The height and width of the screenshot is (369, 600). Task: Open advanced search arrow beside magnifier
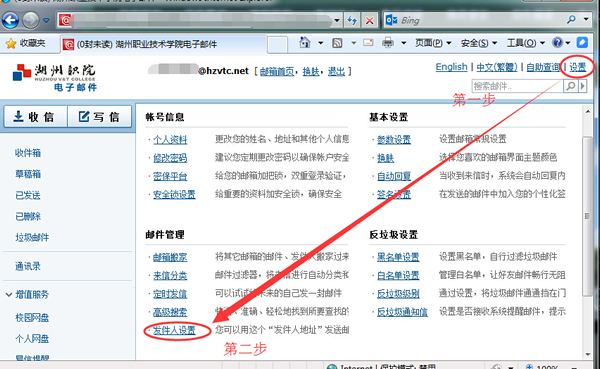(x=582, y=86)
